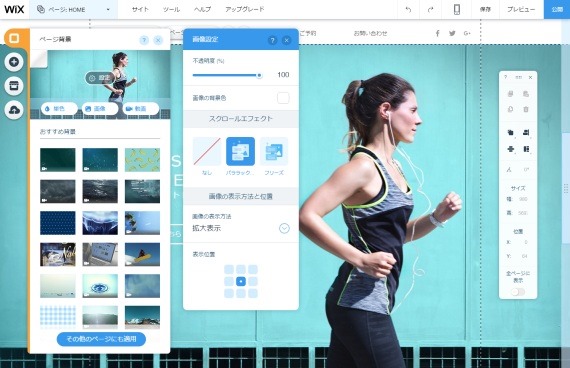Close the page background panel
Image resolution: width=570 pixels, height=368 pixels.
(x=158, y=40)
